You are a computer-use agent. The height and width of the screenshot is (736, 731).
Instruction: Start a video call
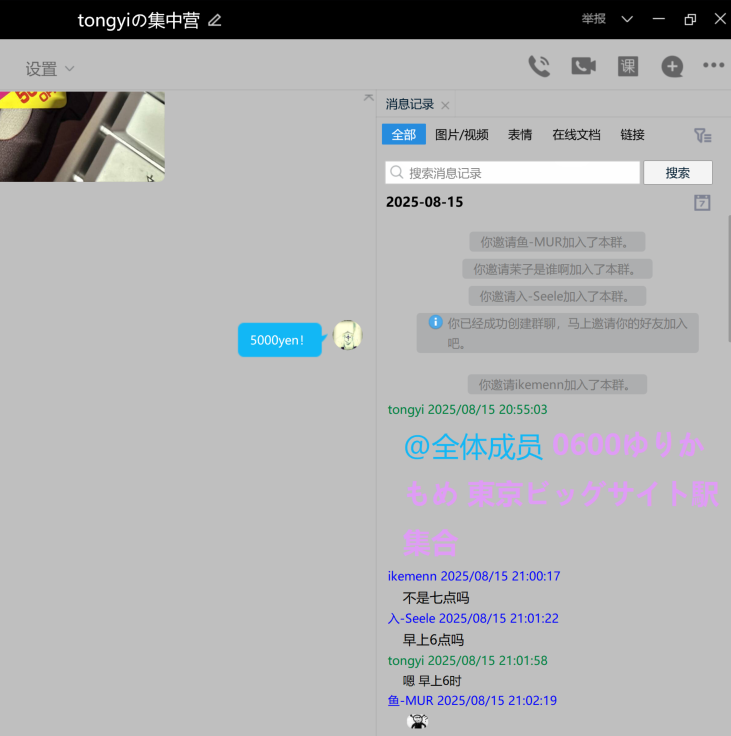584,66
